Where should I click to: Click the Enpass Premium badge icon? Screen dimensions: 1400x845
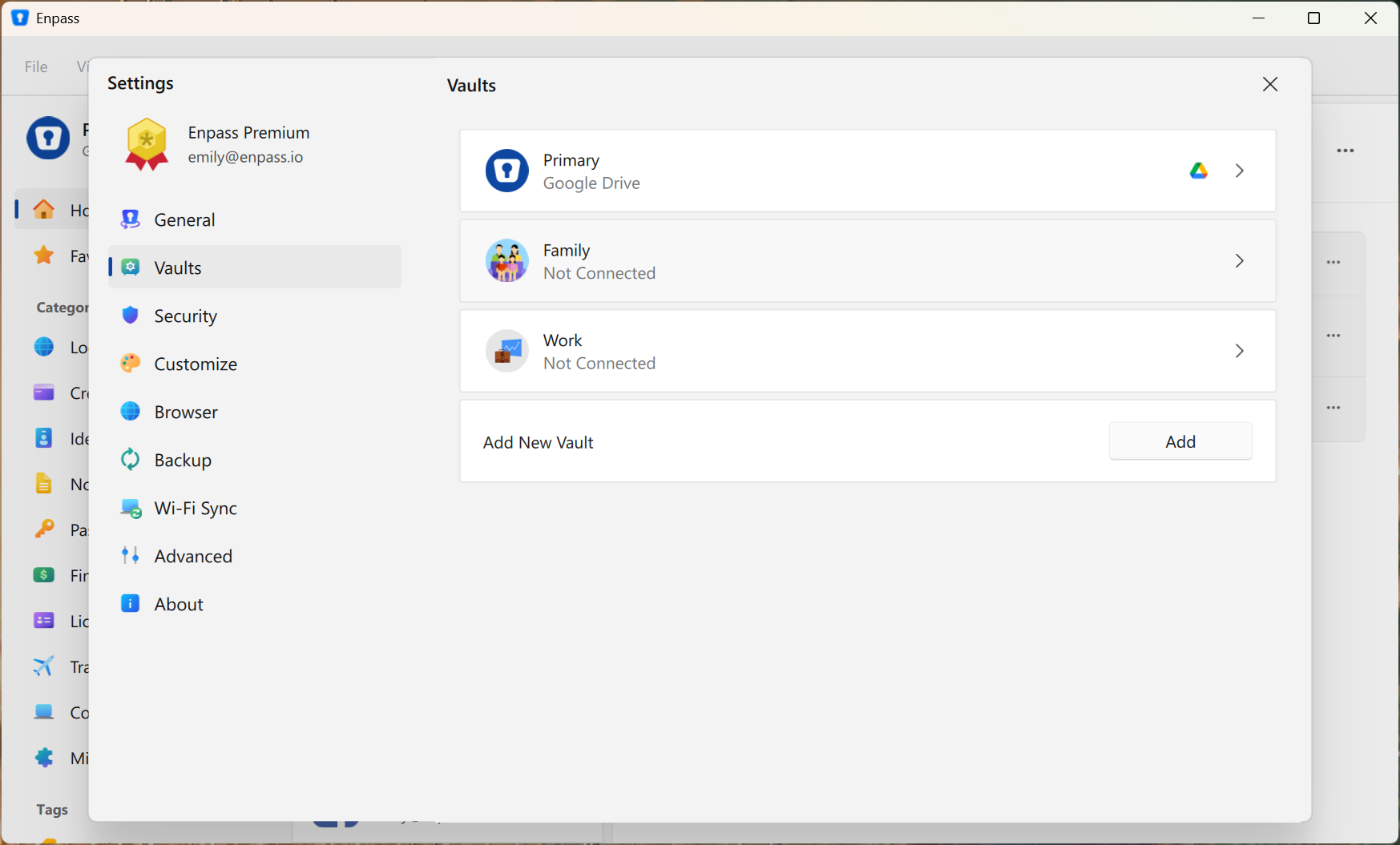pos(147,144)
